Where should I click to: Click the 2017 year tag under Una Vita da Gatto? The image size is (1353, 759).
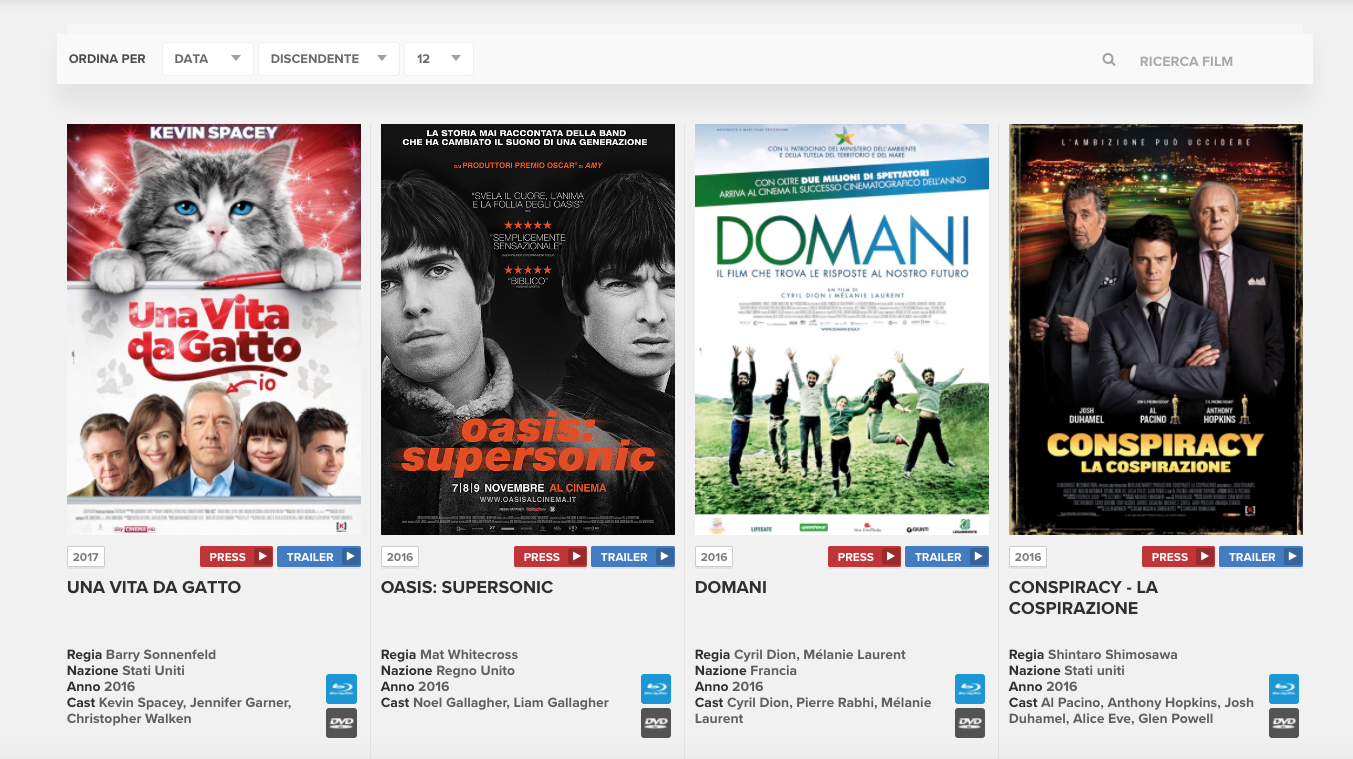click(86, 557)
